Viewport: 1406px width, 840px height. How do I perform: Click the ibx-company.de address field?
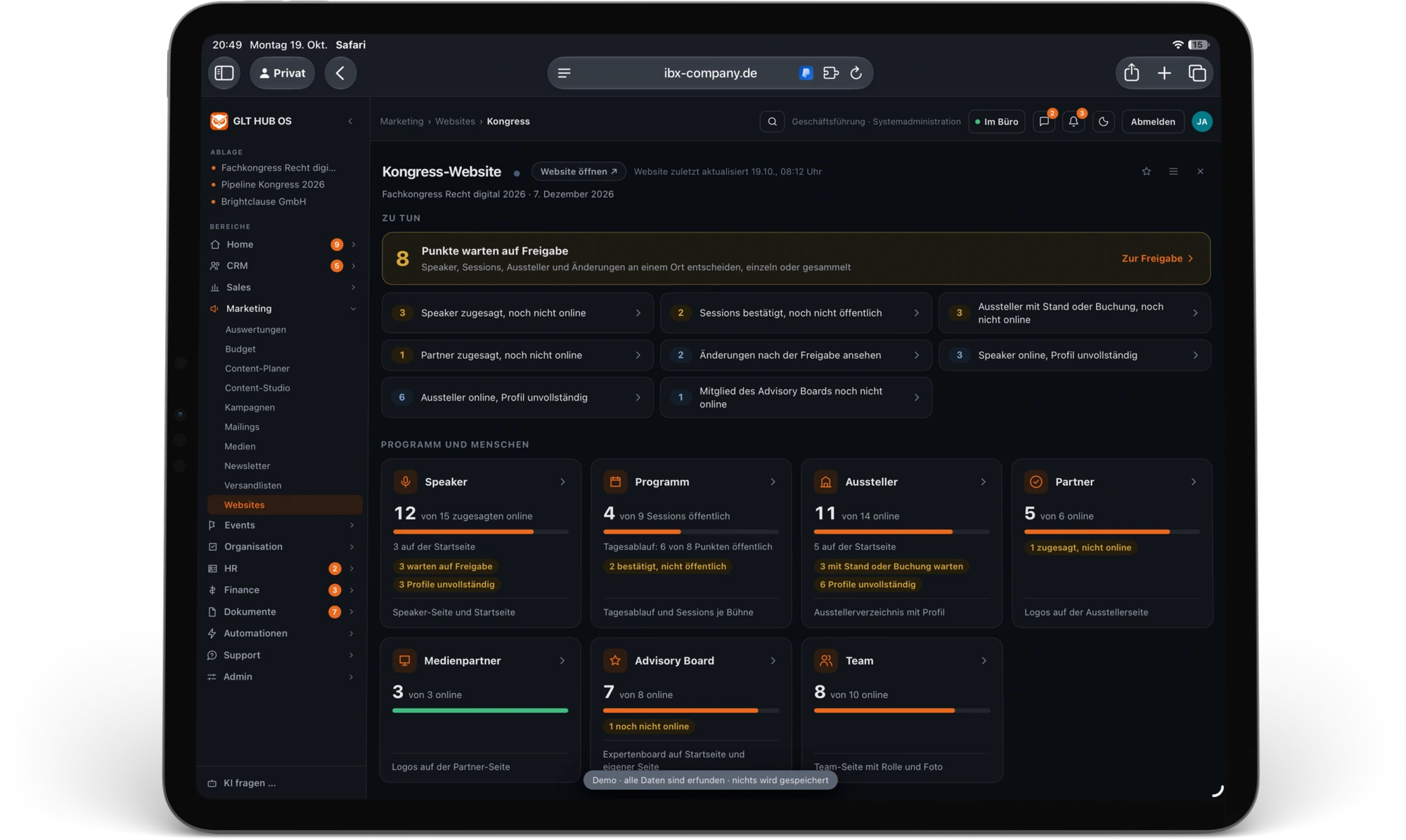click(710, 73)
